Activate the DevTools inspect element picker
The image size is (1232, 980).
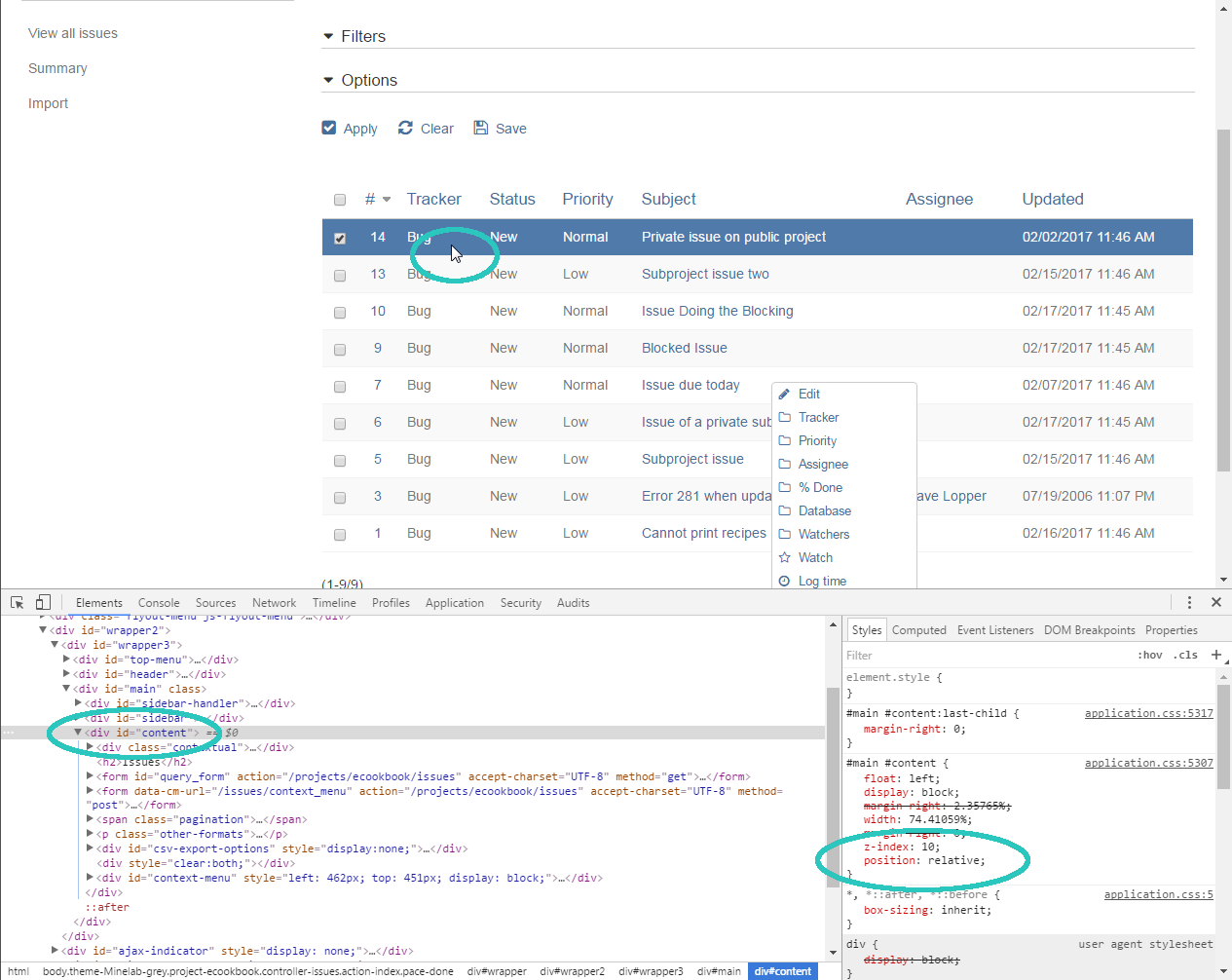pos(18,602)
